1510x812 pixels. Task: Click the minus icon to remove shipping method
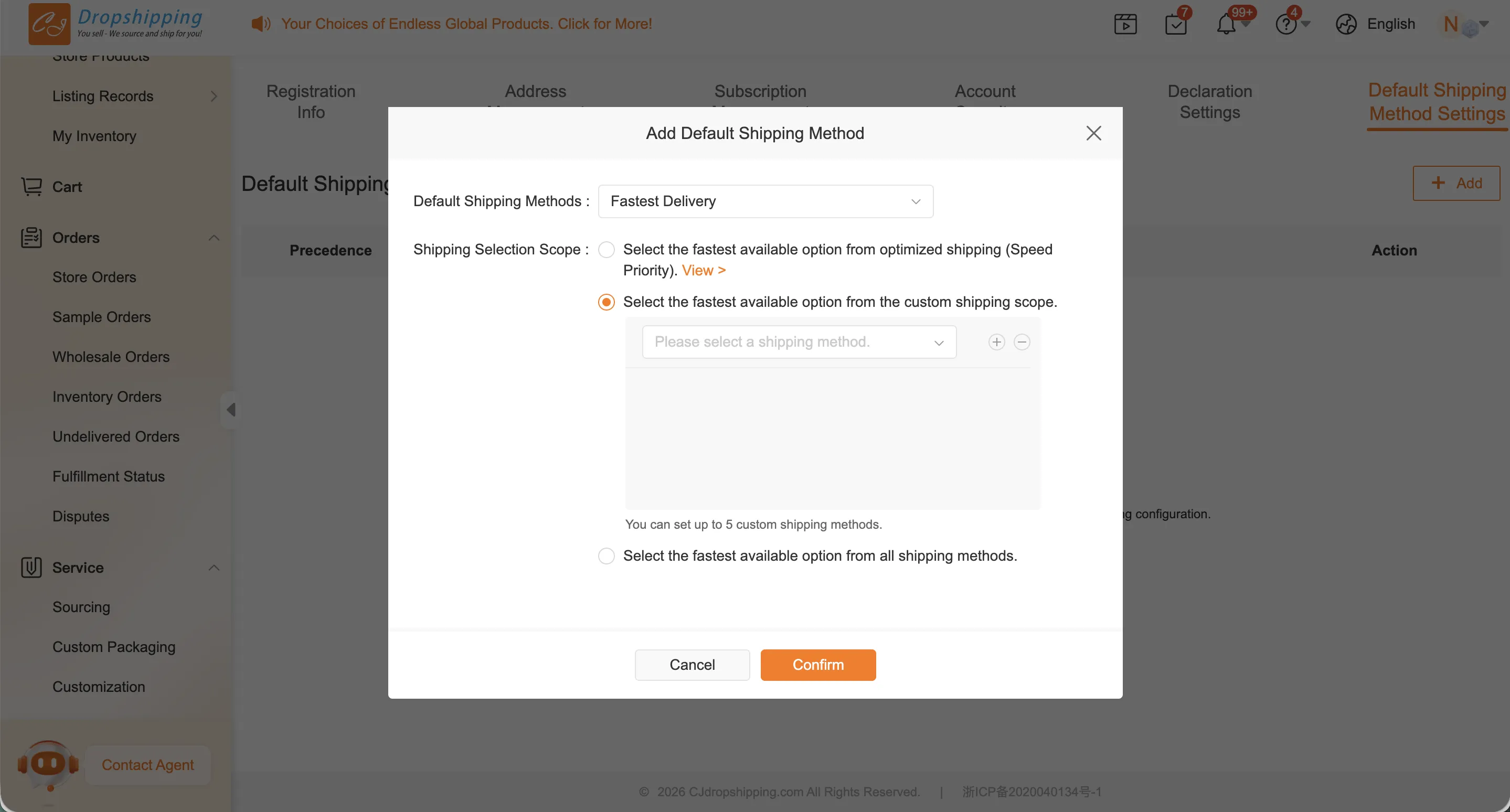[1022, 342]
